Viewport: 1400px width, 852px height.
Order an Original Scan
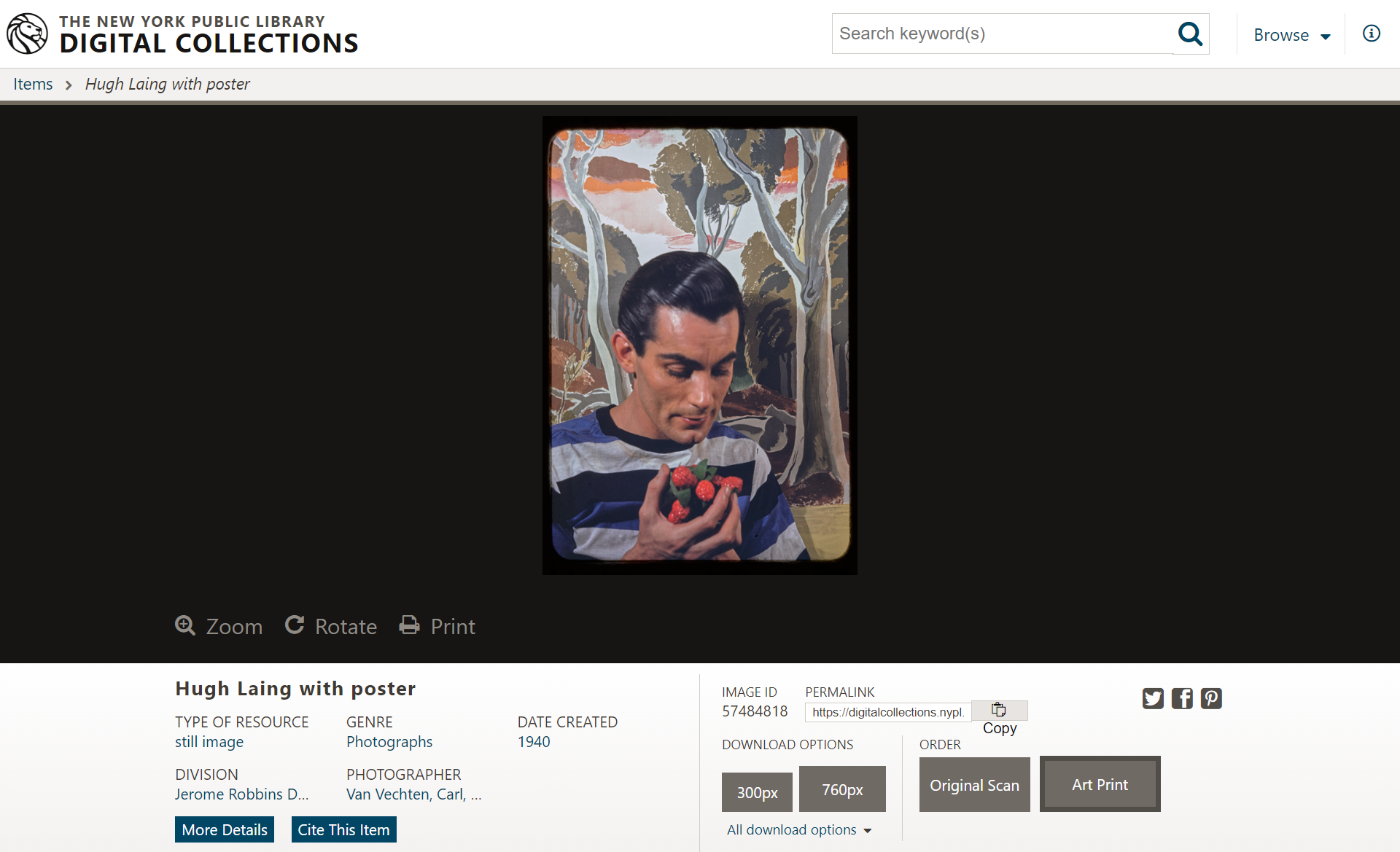[x=974, y=785]
